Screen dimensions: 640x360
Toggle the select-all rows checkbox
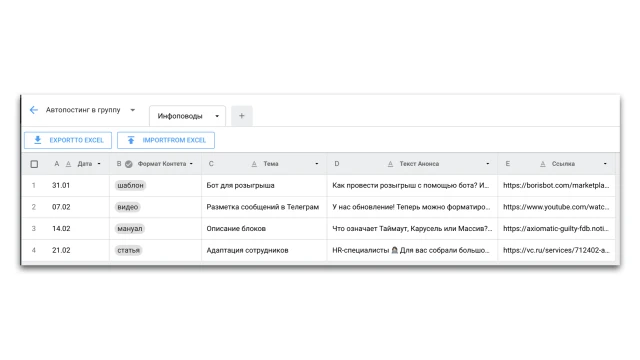click(x=34, y=164)
